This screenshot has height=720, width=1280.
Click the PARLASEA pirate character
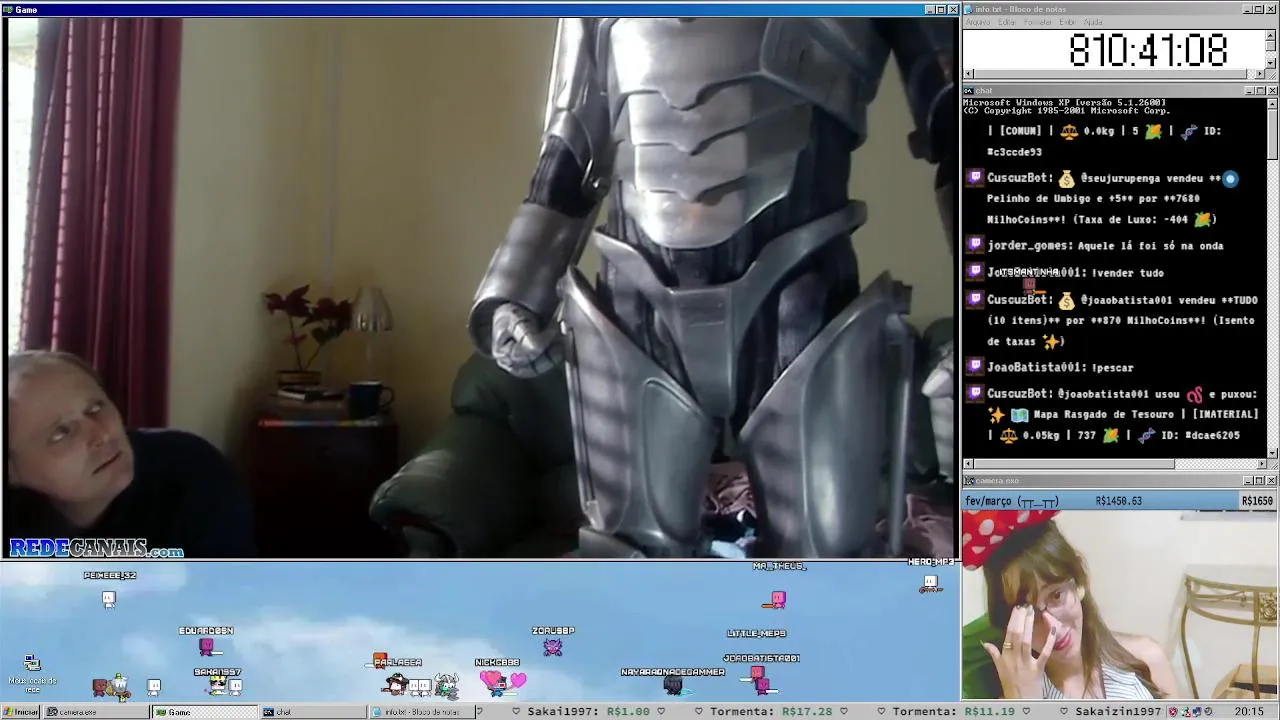(397, 682)
